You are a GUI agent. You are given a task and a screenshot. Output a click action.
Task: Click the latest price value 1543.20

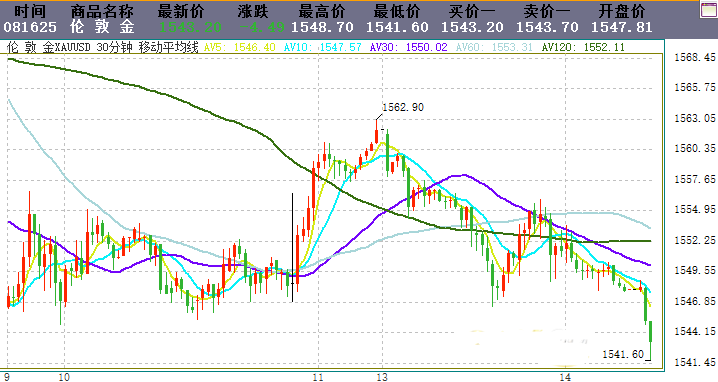pos(190,27)
